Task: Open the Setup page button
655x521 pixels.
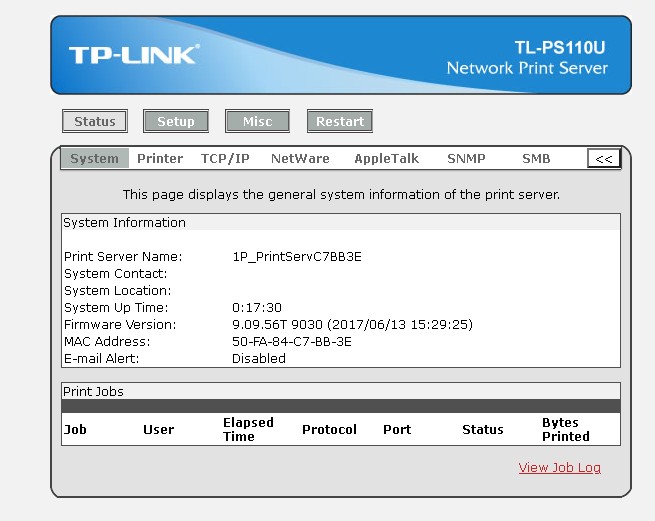Action: click(x=176, y=121)
